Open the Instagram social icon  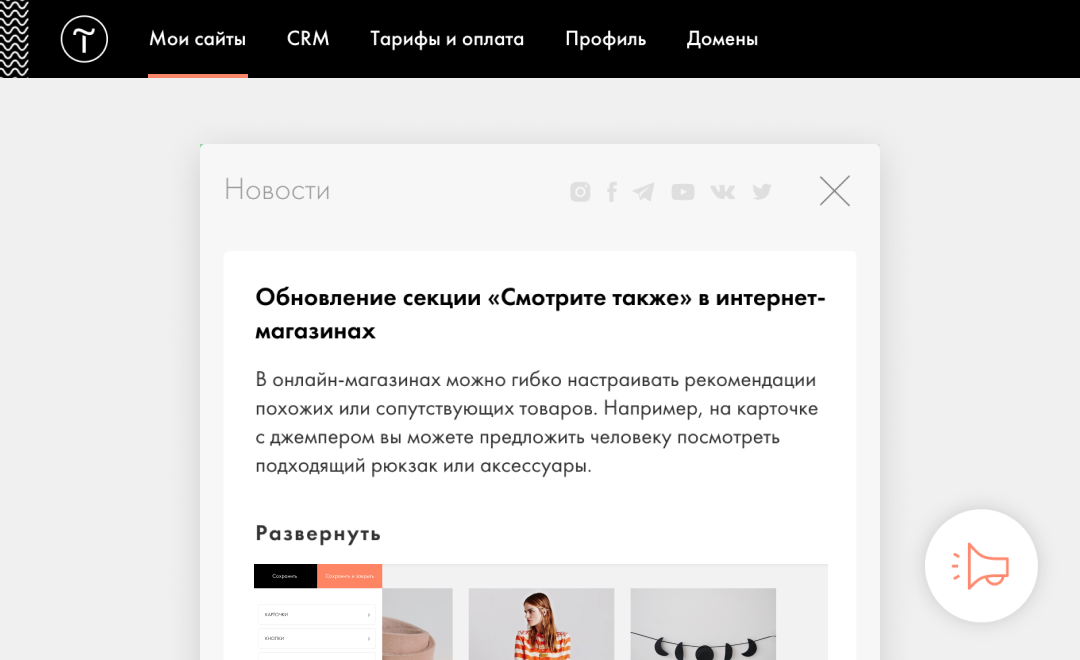[x=580, y=192]
